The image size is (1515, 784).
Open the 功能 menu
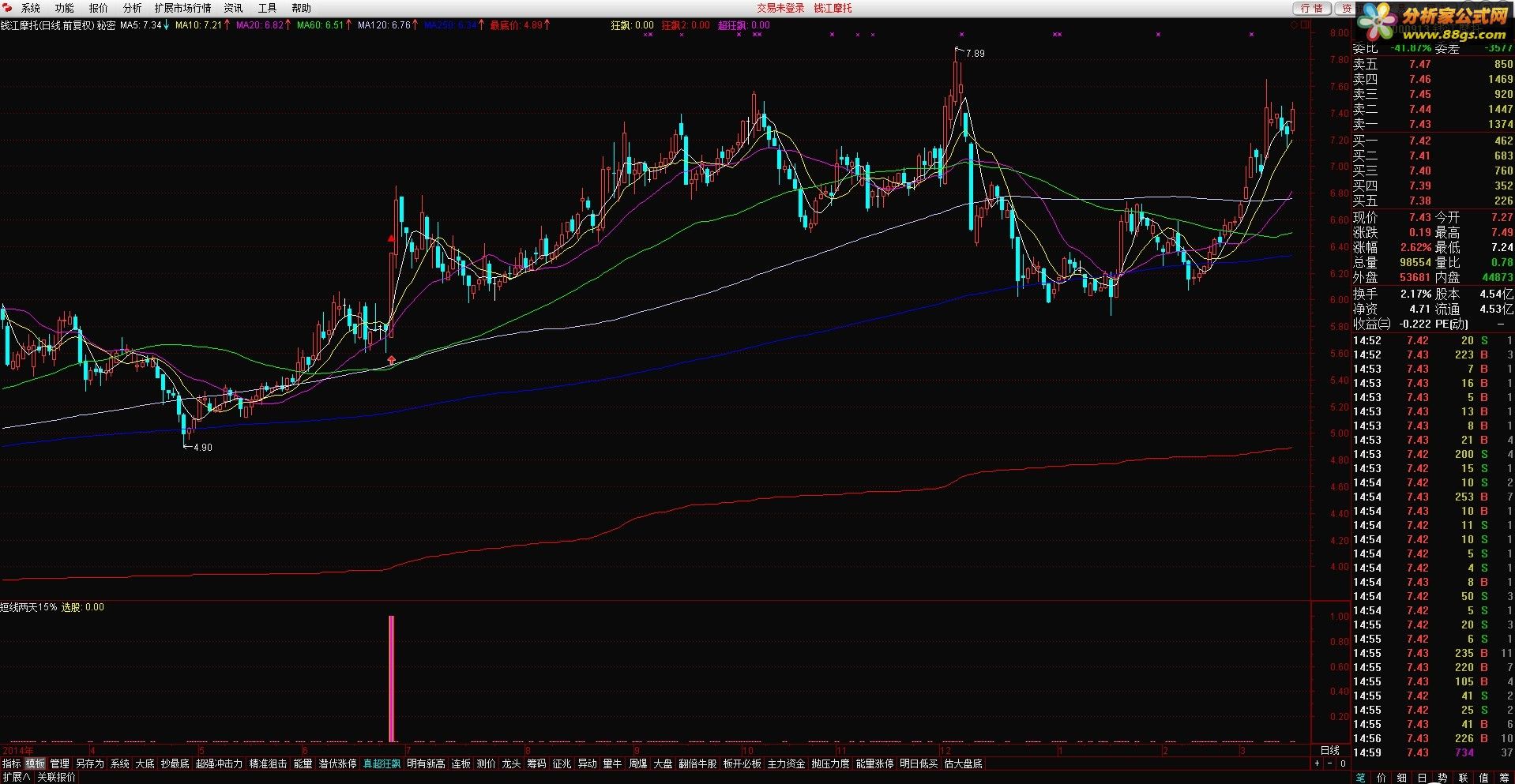64,8
